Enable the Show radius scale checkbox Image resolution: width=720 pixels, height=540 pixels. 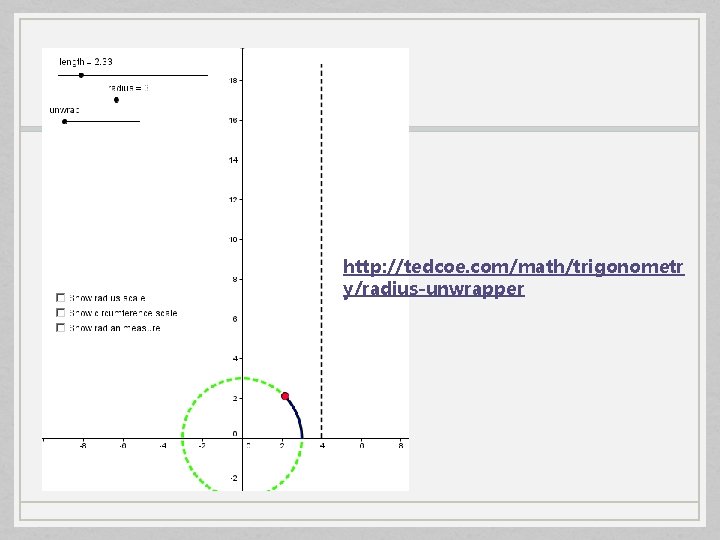click(x=60, y=298)
